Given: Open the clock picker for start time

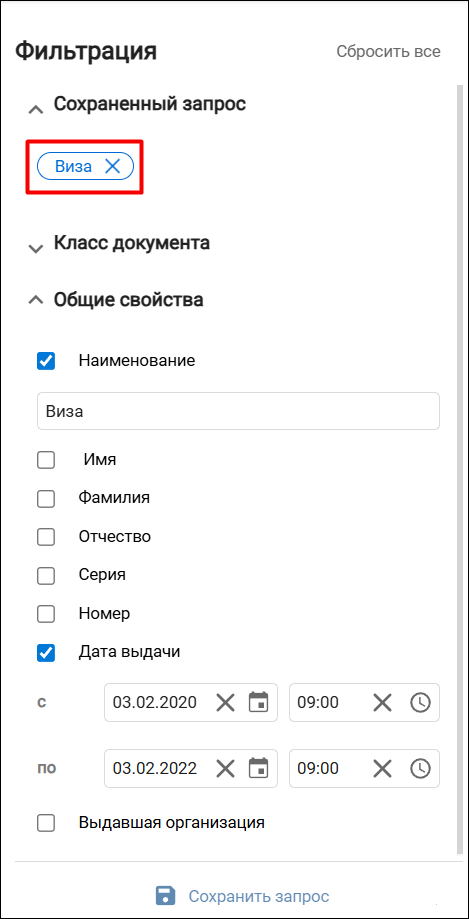Looking at the screenshot, I should point(420,702).
